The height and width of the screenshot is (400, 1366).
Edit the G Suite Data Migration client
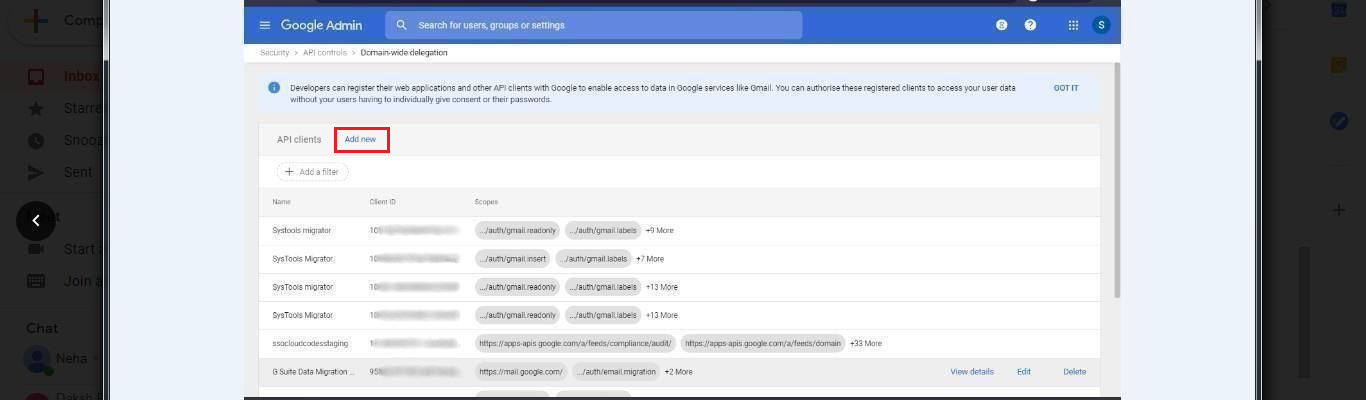(x=1024, y=371)
